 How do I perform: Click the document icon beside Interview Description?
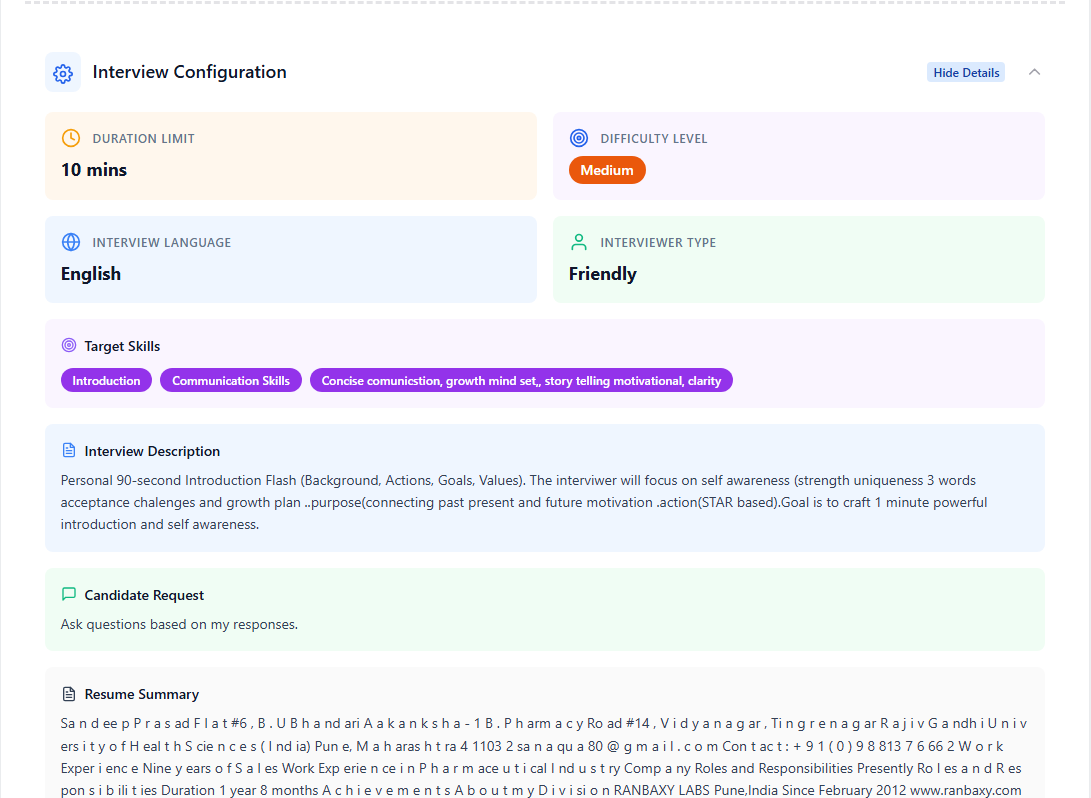point(69,451)
